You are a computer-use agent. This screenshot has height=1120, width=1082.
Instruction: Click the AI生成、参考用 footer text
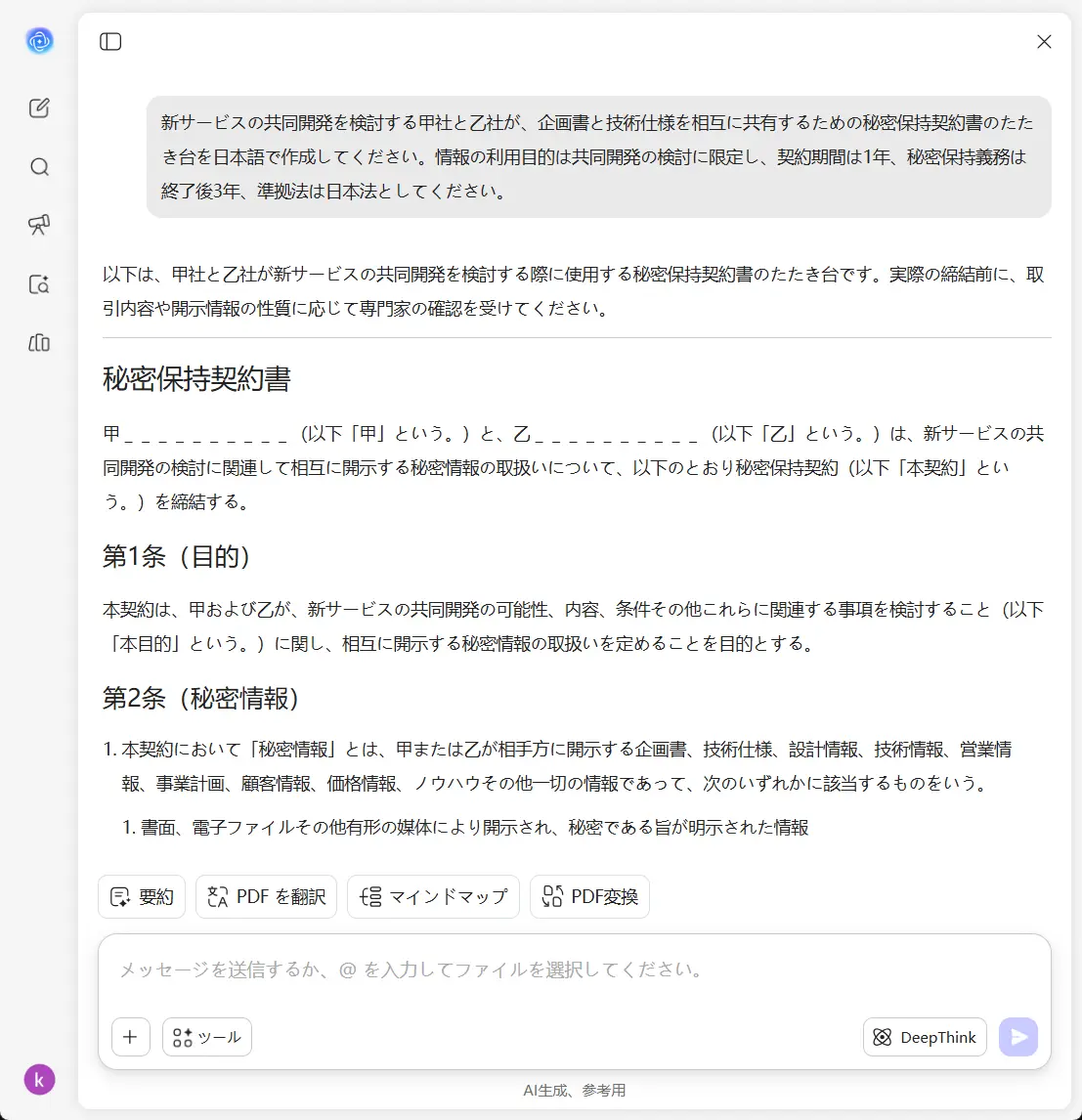click(574, 1090)
